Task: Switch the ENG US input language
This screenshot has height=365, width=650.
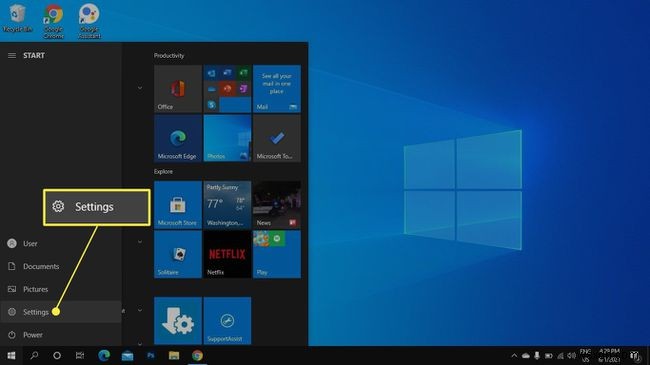Action: (x=585, y=355)
